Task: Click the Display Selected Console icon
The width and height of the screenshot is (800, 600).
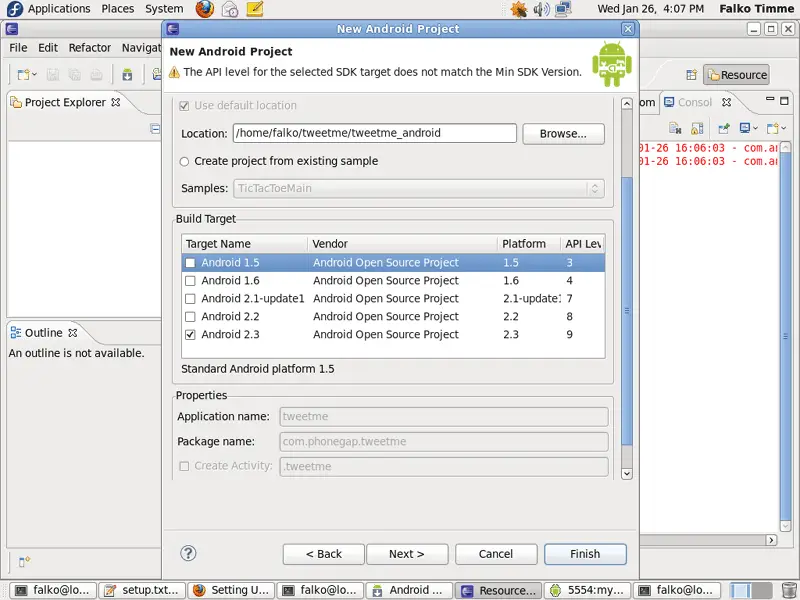Action: pyautogui.click(x=745, y=128)
